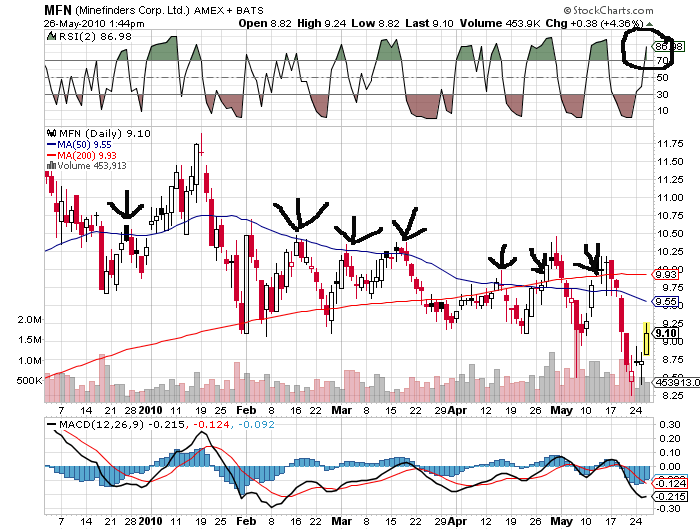Click Mar on the price chart date axis
Viewport: 700px width, 530px height.
pos(342,410)
